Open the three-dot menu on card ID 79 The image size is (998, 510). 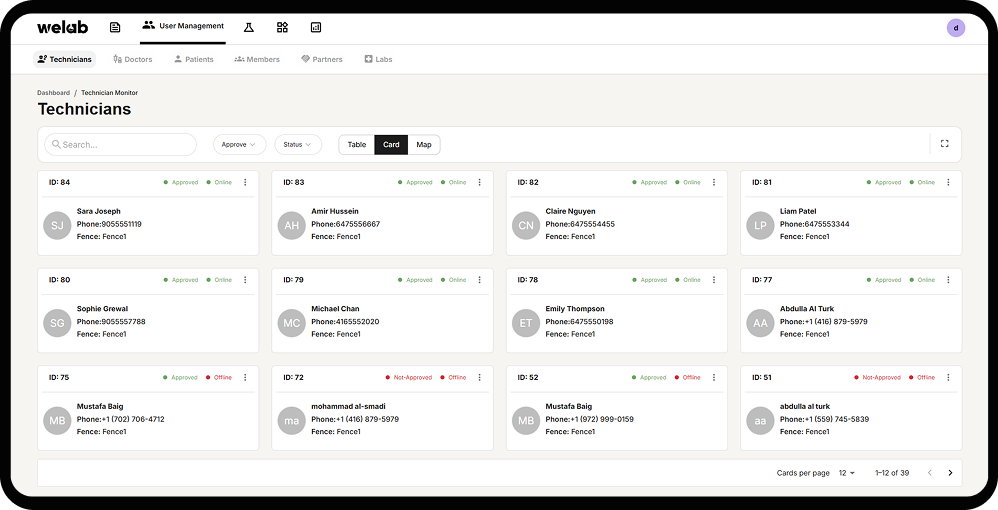479,280
